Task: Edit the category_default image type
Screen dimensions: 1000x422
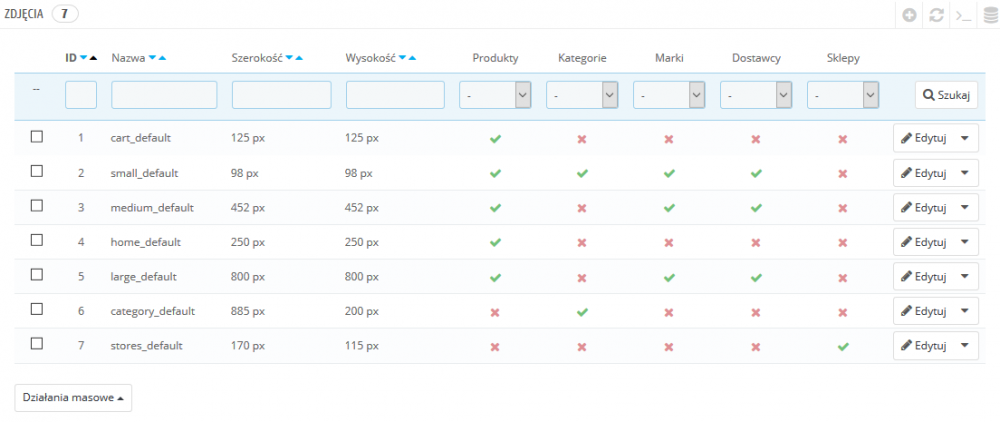Action: tap(923, 311)
